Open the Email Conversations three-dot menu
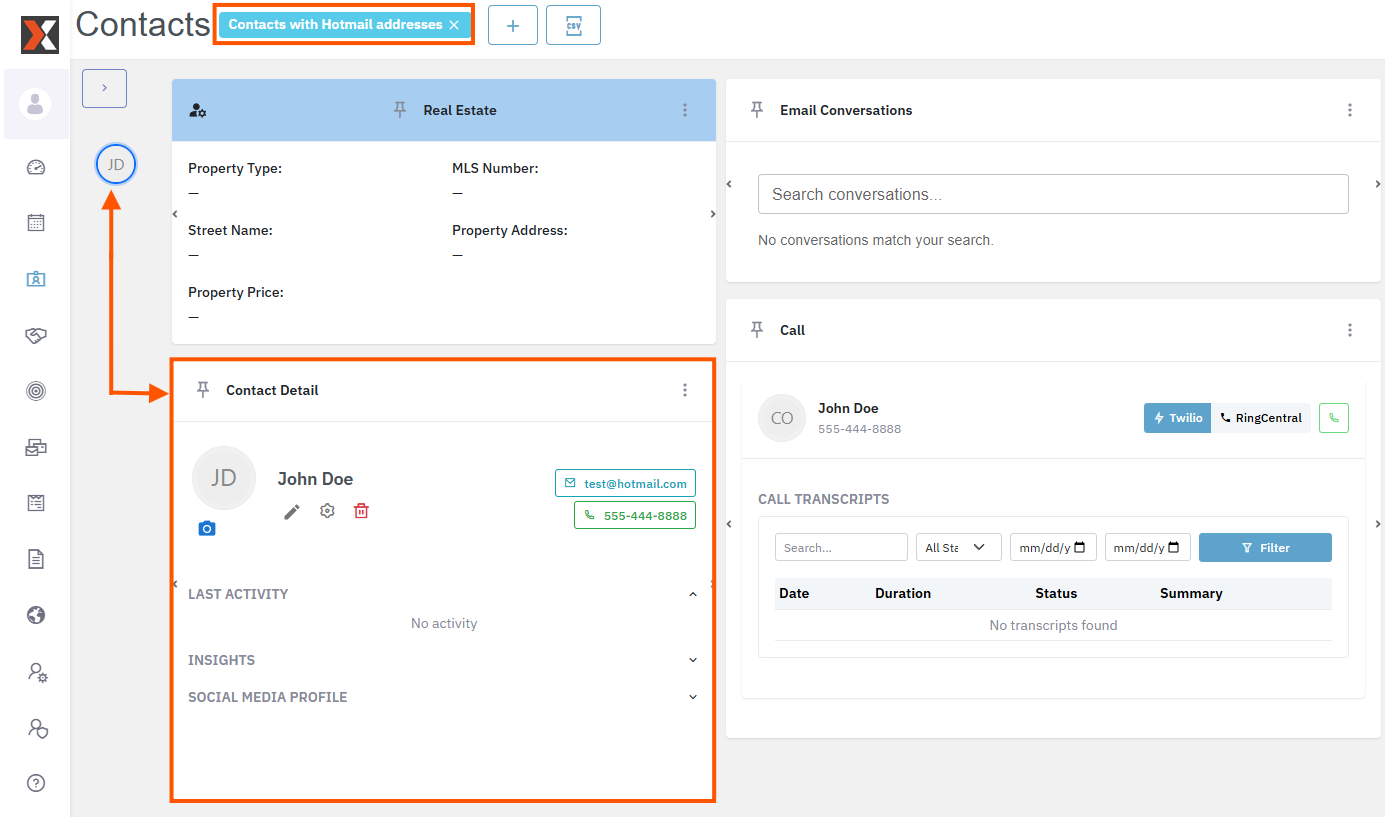This screenshot has width=1385, height=817. pyautogui.click(x=1350, y=110)
